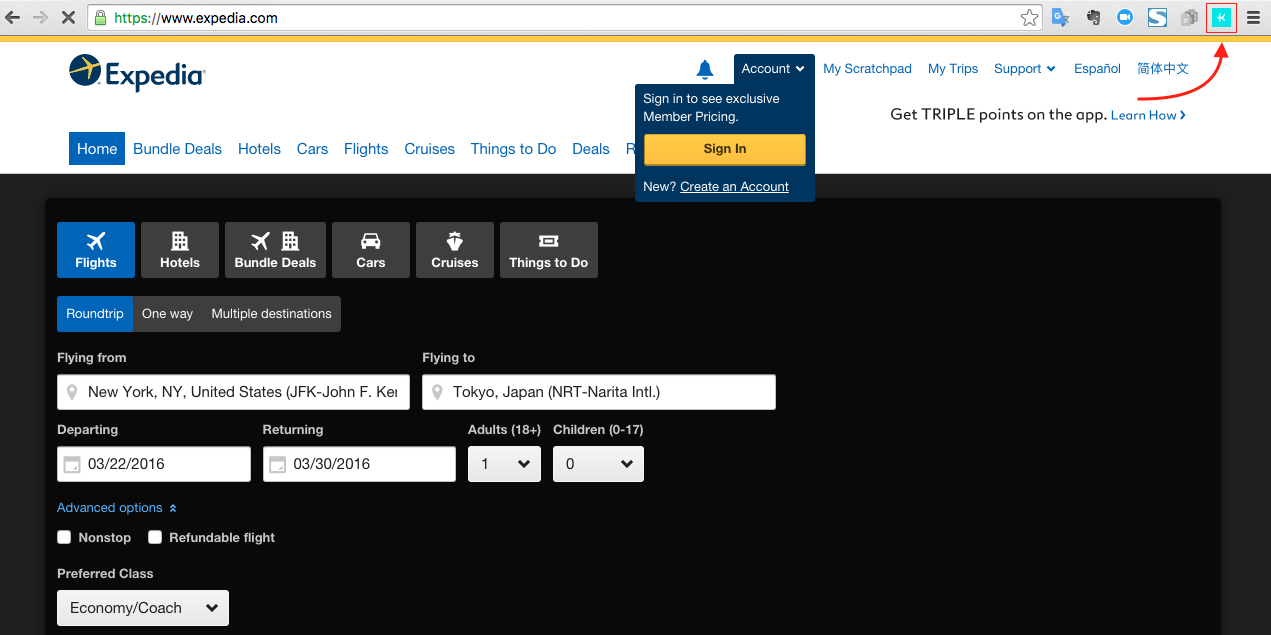The image size is (1271, 635).
Task: Click the location pin in Flying from
Action: pos(71,392)
